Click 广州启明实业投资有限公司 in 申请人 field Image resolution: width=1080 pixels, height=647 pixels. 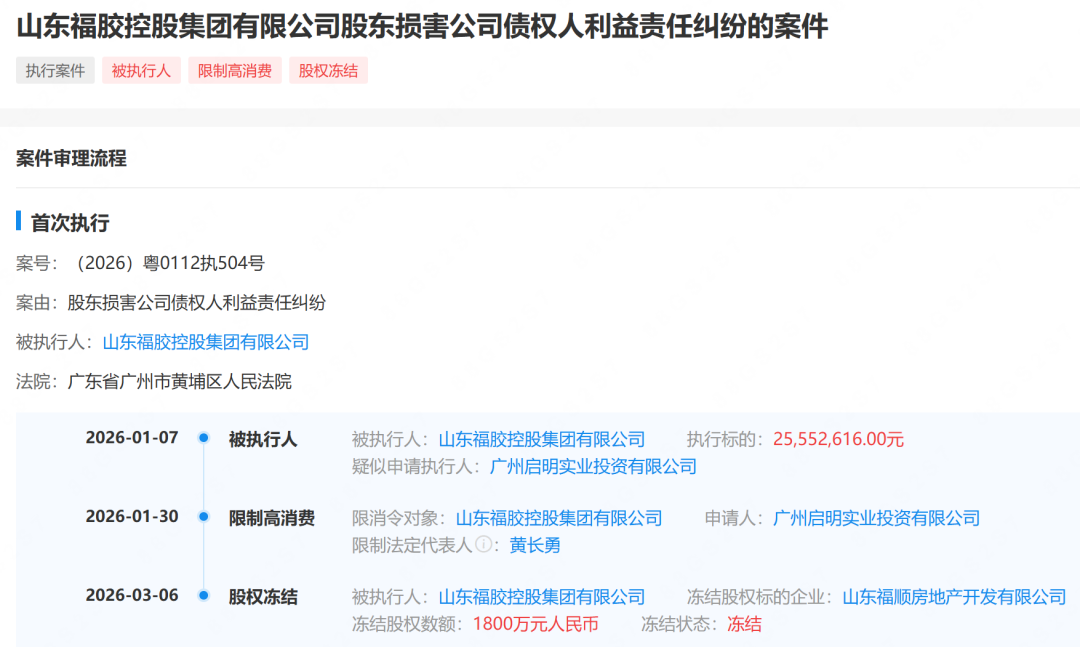tap(876, 518)
